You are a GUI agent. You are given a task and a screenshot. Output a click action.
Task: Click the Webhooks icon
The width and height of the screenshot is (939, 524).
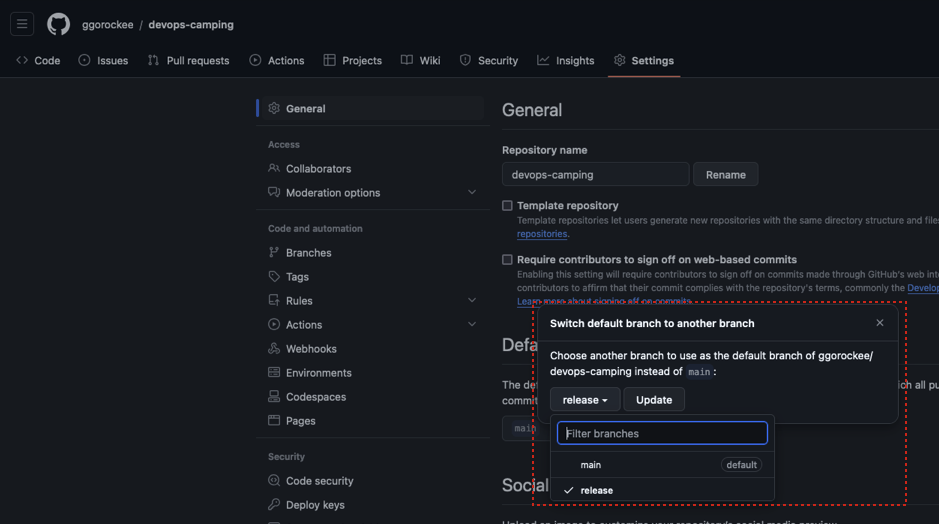coord(274,348)
